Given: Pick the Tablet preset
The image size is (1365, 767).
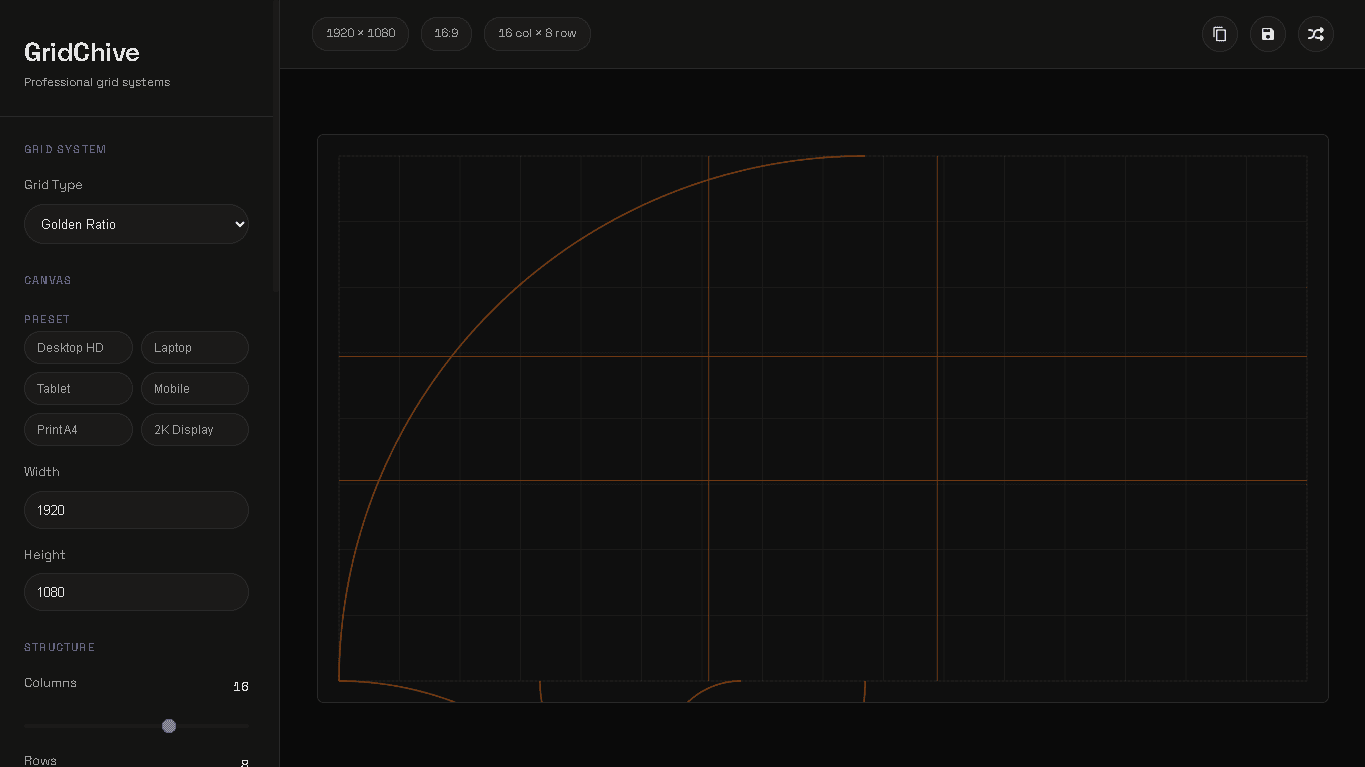Looking at the screenshot, I should coord(78,389).
